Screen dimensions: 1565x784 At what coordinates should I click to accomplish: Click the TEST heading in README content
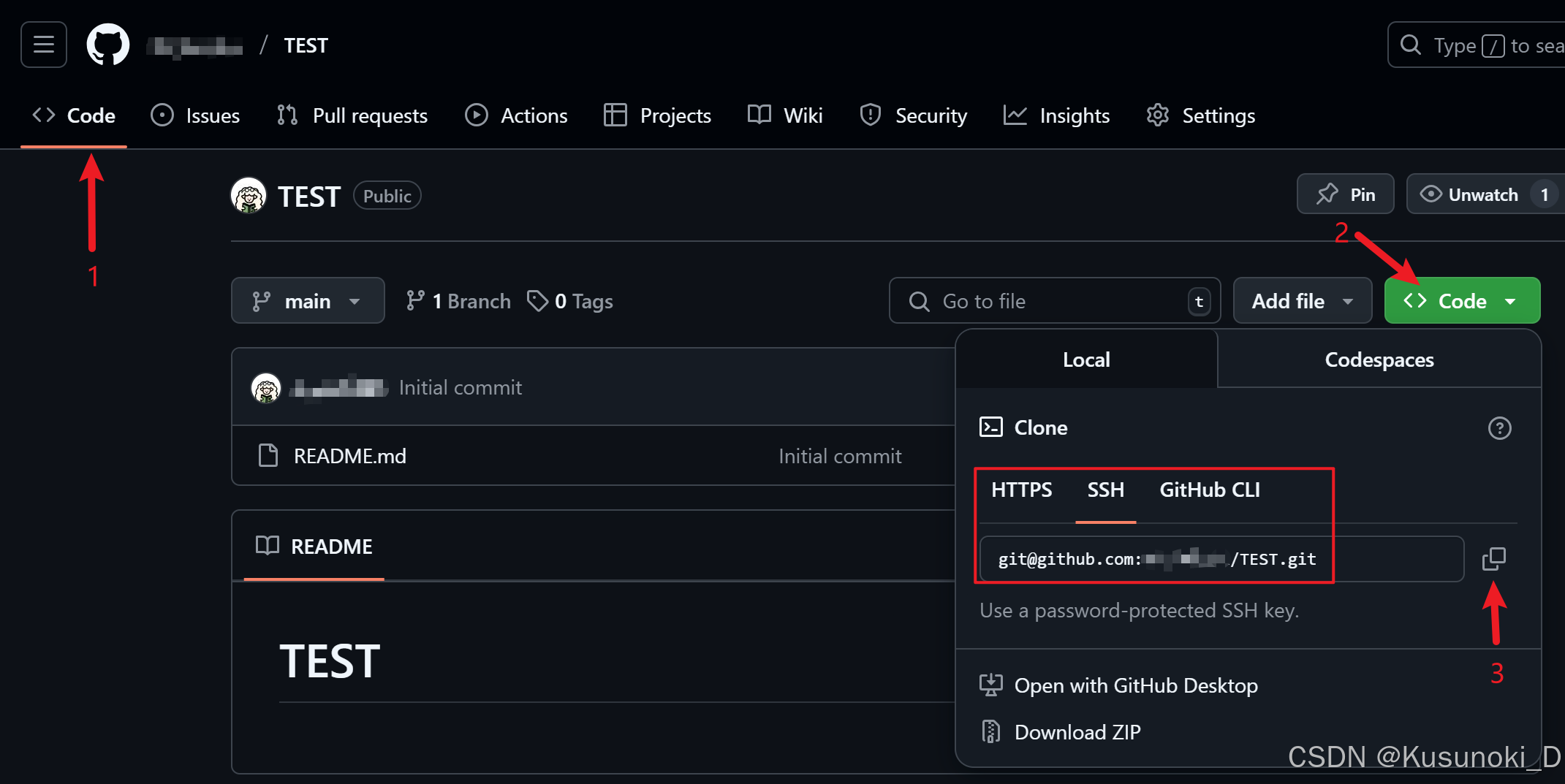coord(330,661)
